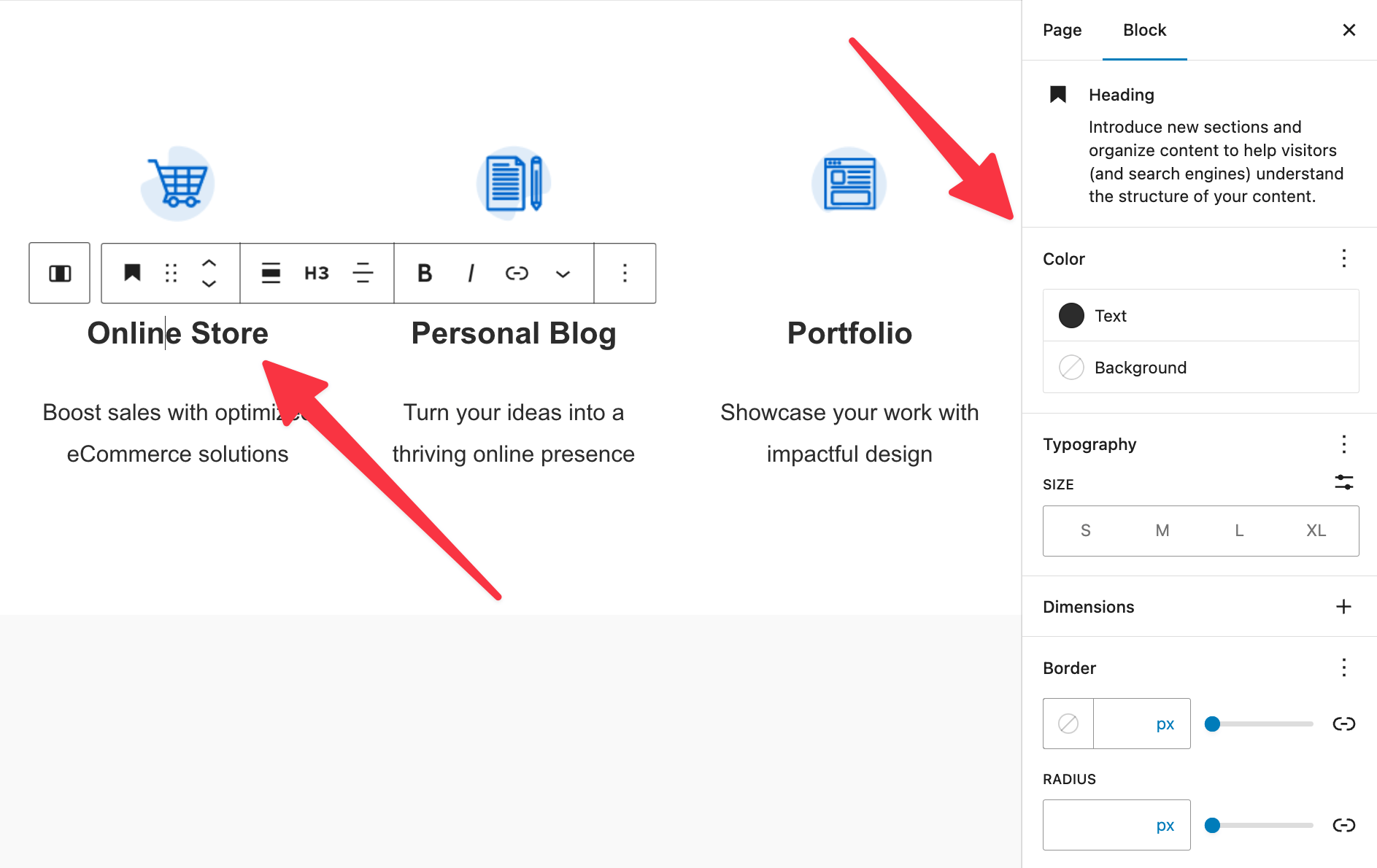
Task: Click the Heading block type bookmark icon
Action: click(132, 274)
